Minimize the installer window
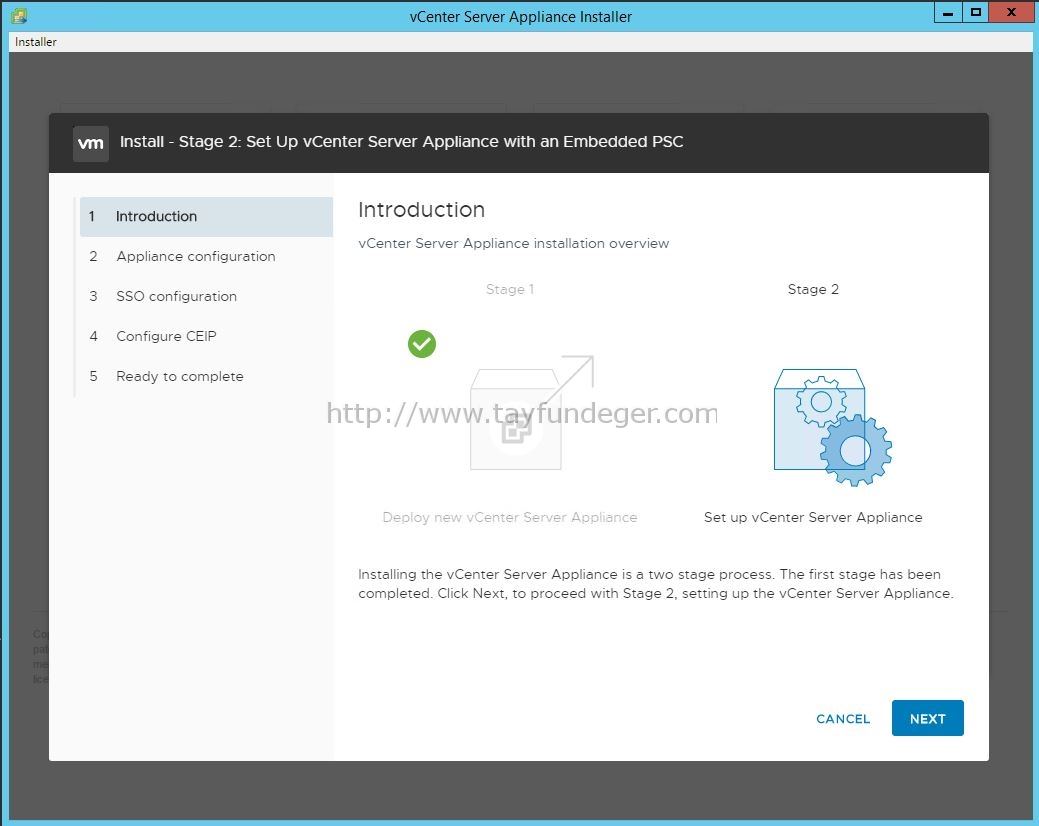Image resolution: width=1039 pixels, height=826 pixels. (948, 13)
